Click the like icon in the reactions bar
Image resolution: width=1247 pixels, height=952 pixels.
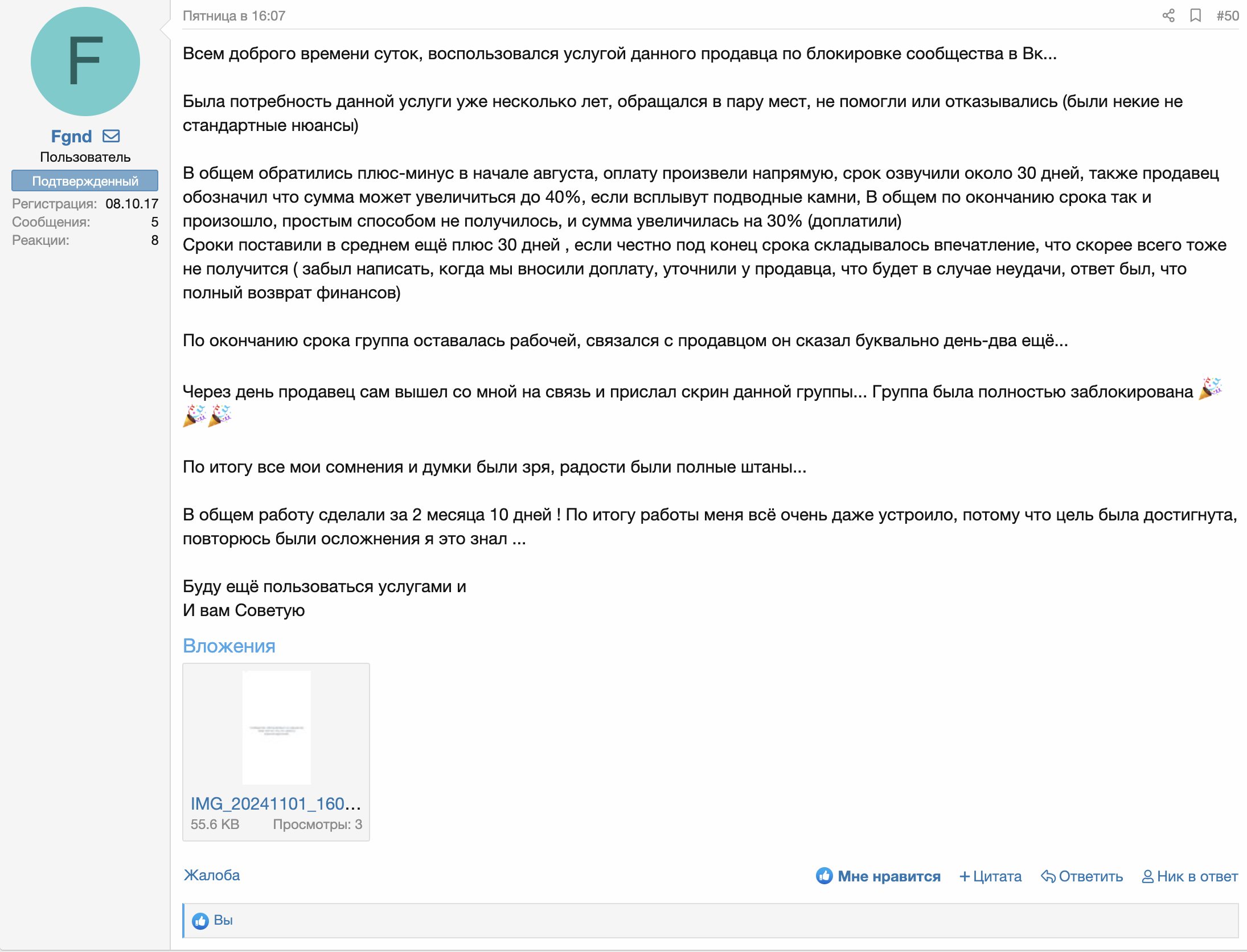point(200,921)
